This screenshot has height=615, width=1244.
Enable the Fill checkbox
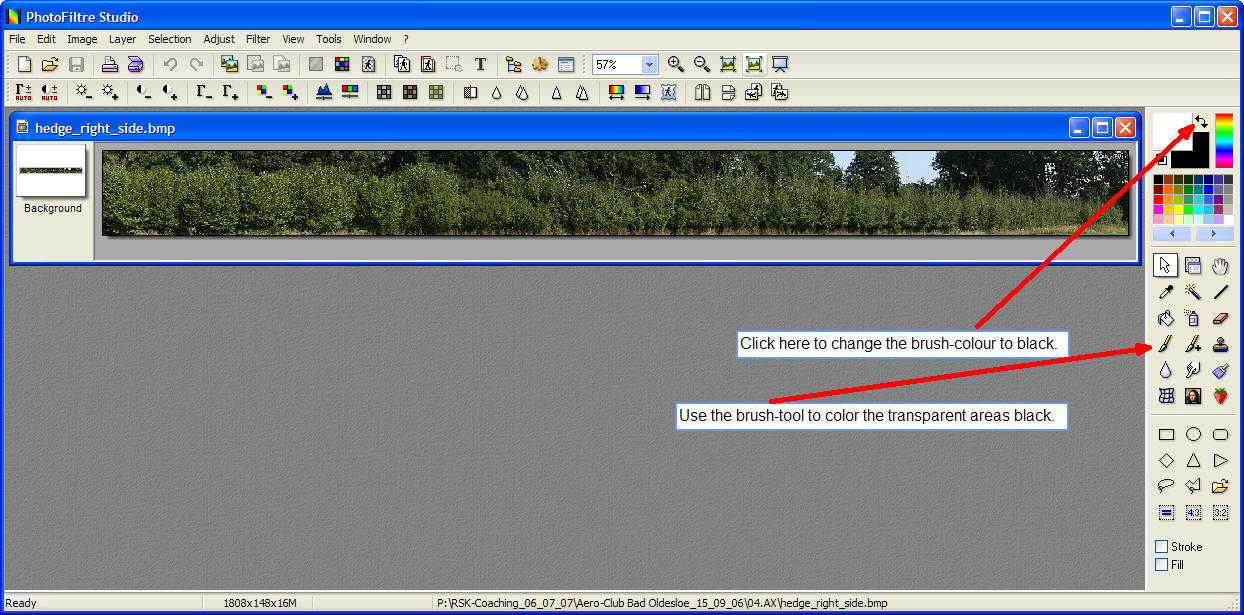click(x=1161, y=564)
